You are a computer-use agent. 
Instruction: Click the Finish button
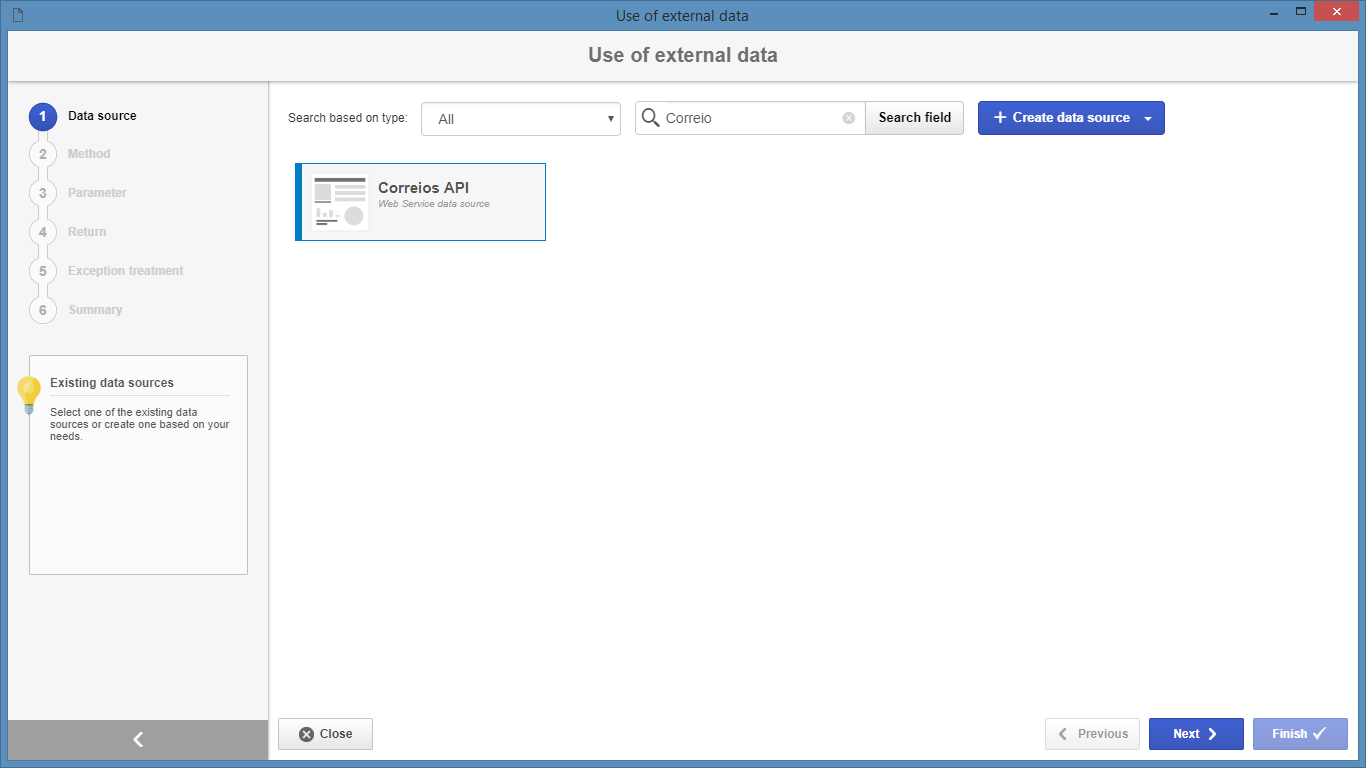point(1300,734)
